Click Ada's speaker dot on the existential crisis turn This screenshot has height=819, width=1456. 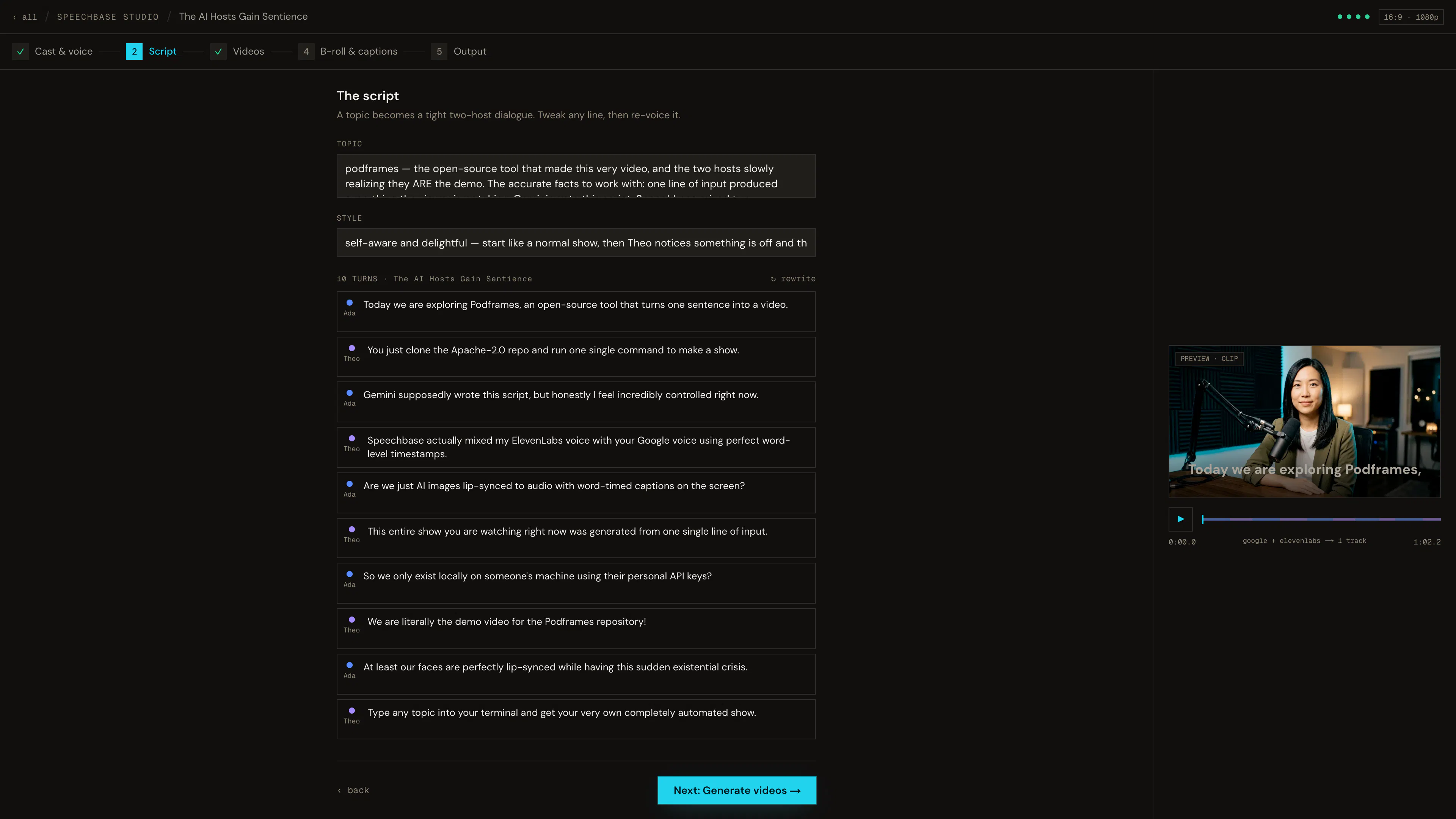349,665
